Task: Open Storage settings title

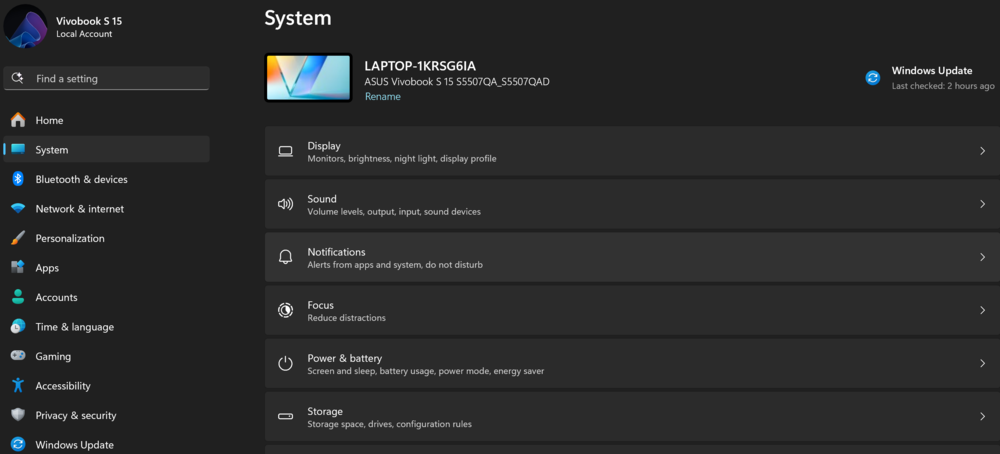Action: pyautogui.click(x=325, y=411)
